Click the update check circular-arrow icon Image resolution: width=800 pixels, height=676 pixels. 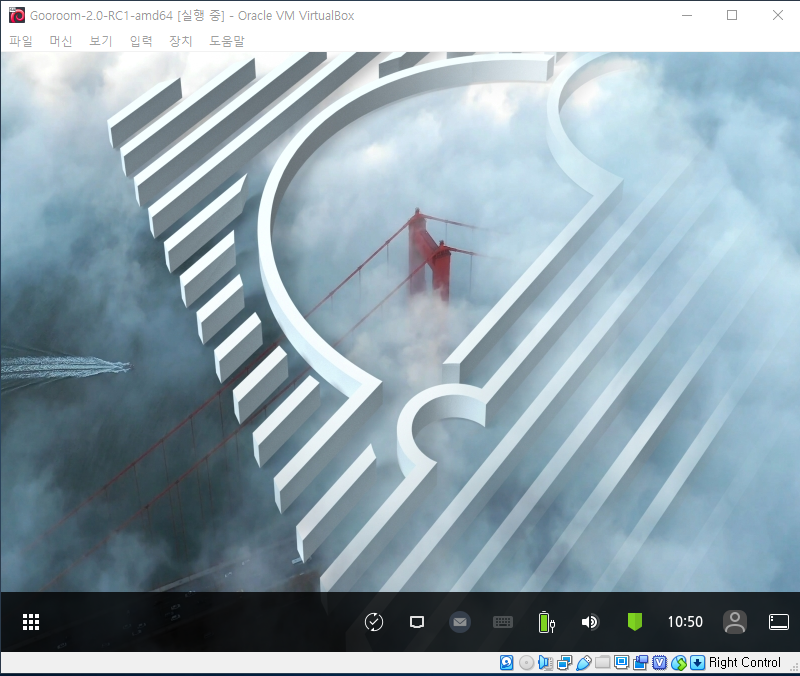[x=374, y=622]
